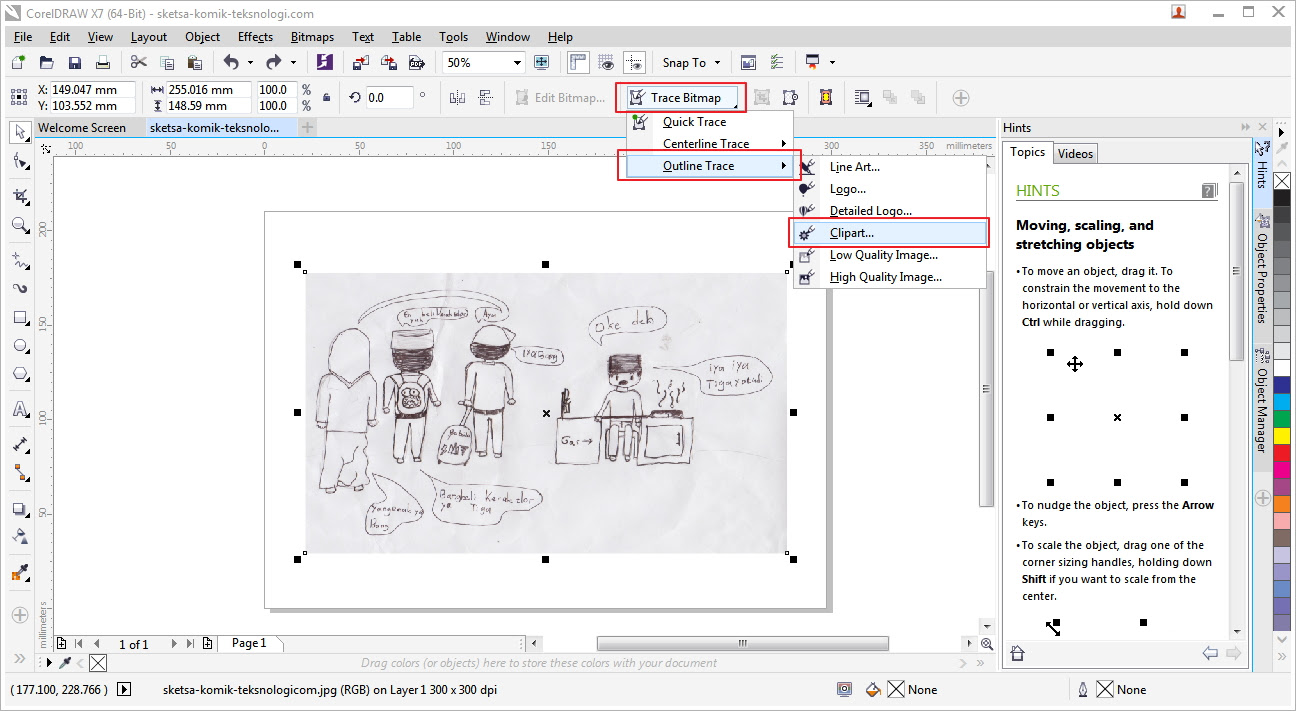This screenshot has height=711, width=1296.
Task: Select the Artistic Media tool
Action: tap(19, 289)
